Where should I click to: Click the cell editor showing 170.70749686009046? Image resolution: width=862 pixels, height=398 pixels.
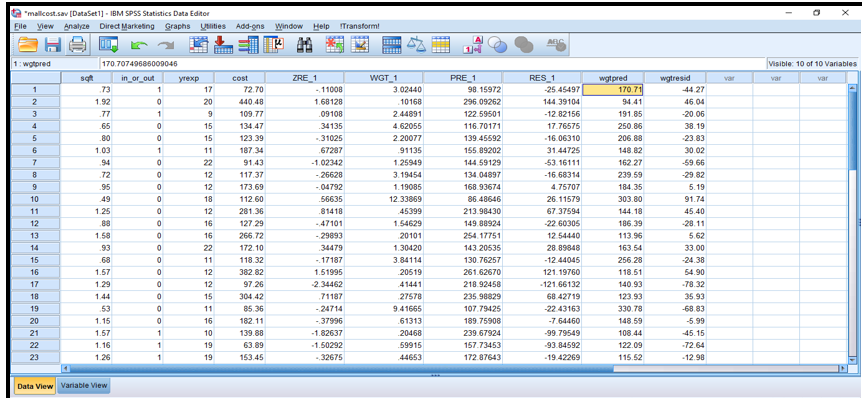432,64
